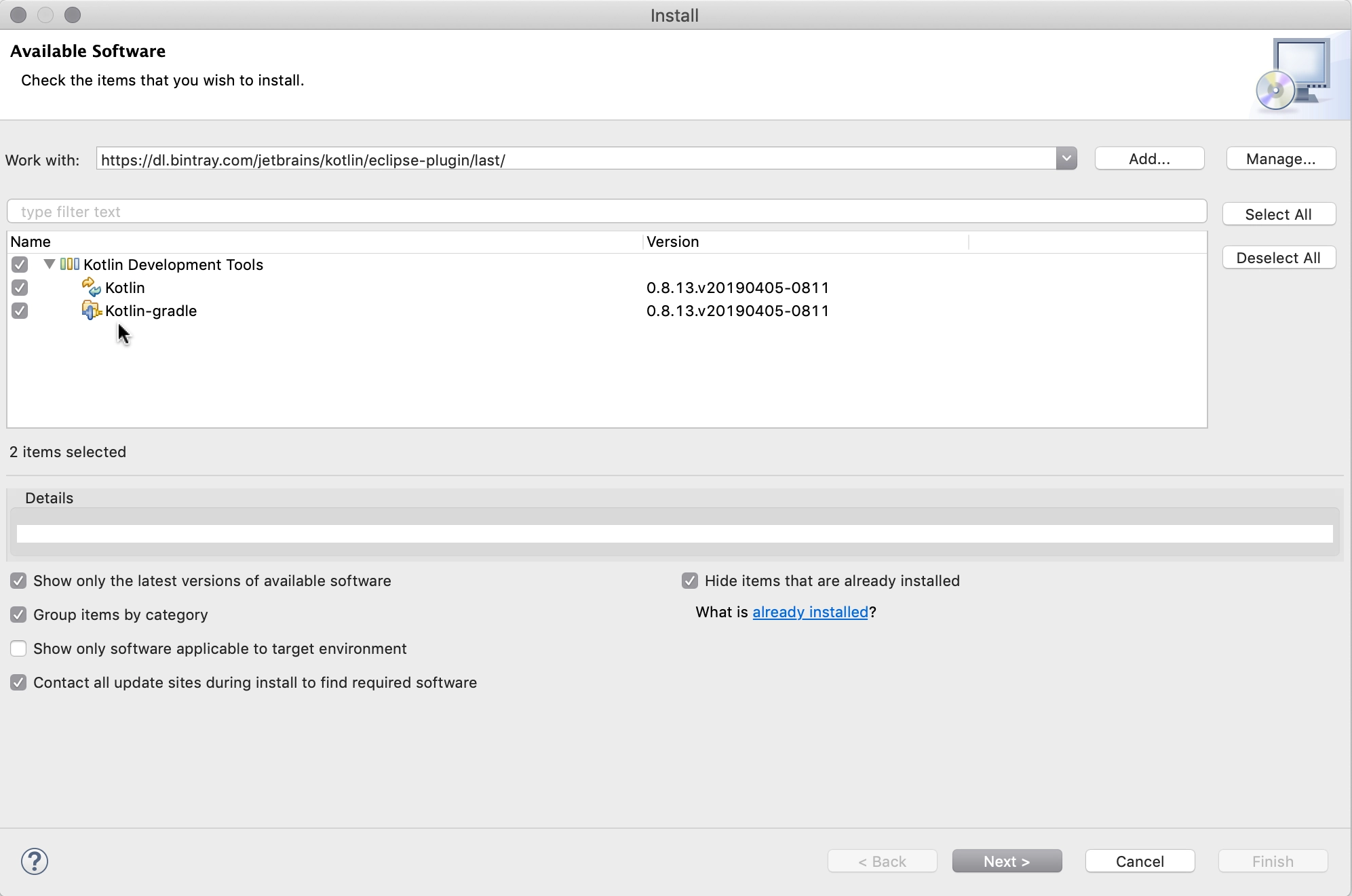Click the Kotlin Development Tools category icon
1352x896 pixels.
[x=70, y=264]
